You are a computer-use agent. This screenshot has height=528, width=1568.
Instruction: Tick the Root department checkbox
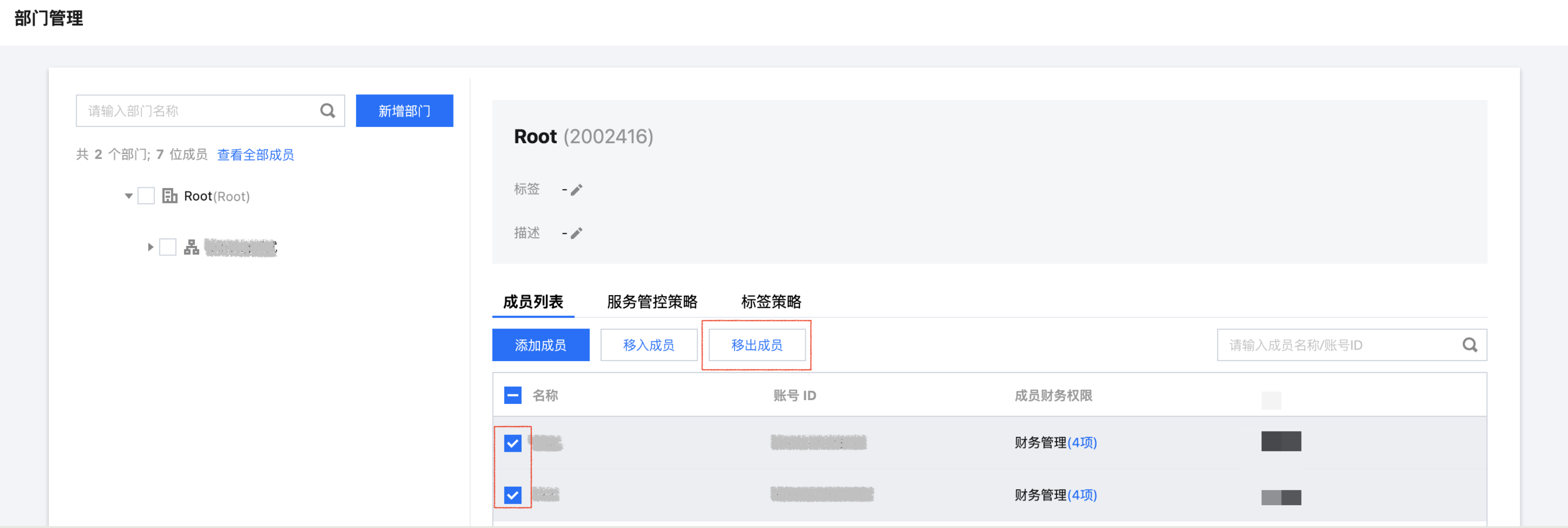tap(146, 196)
